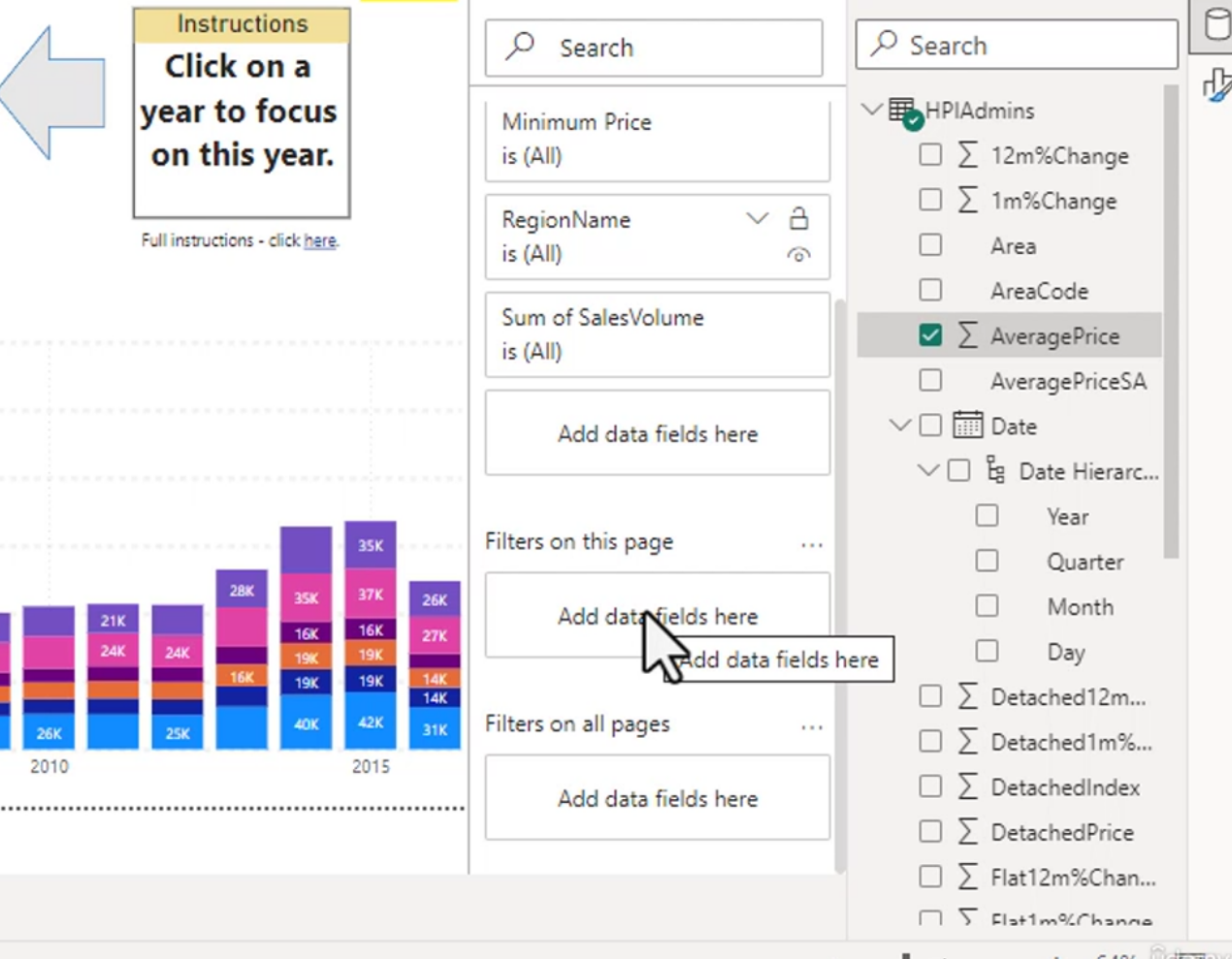Screen dimensions: 1232x959
Task: Check the Month checkbox
Action: pos(987,605)
